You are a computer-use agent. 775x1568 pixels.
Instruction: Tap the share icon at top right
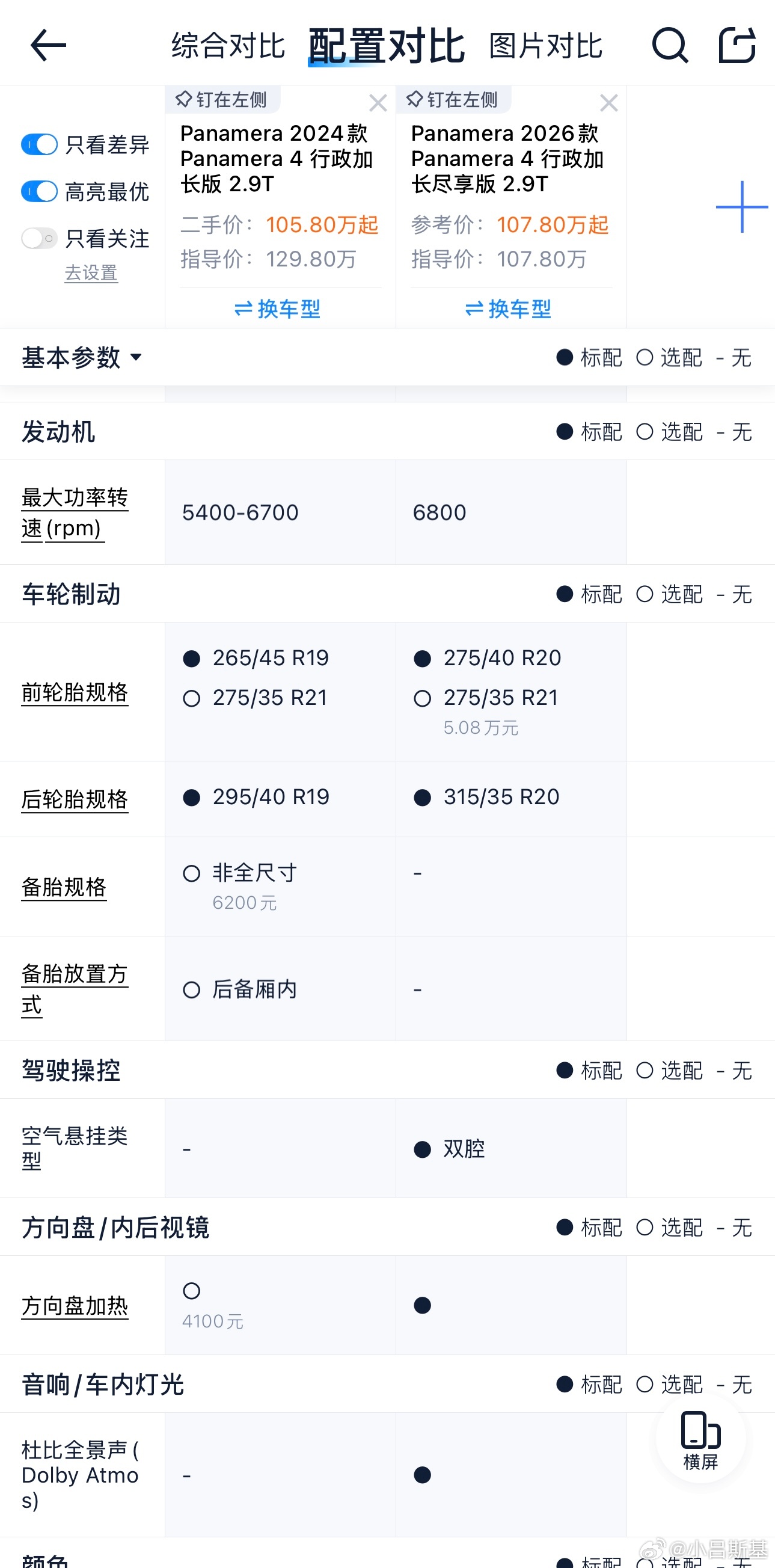(x=737, y=45)
